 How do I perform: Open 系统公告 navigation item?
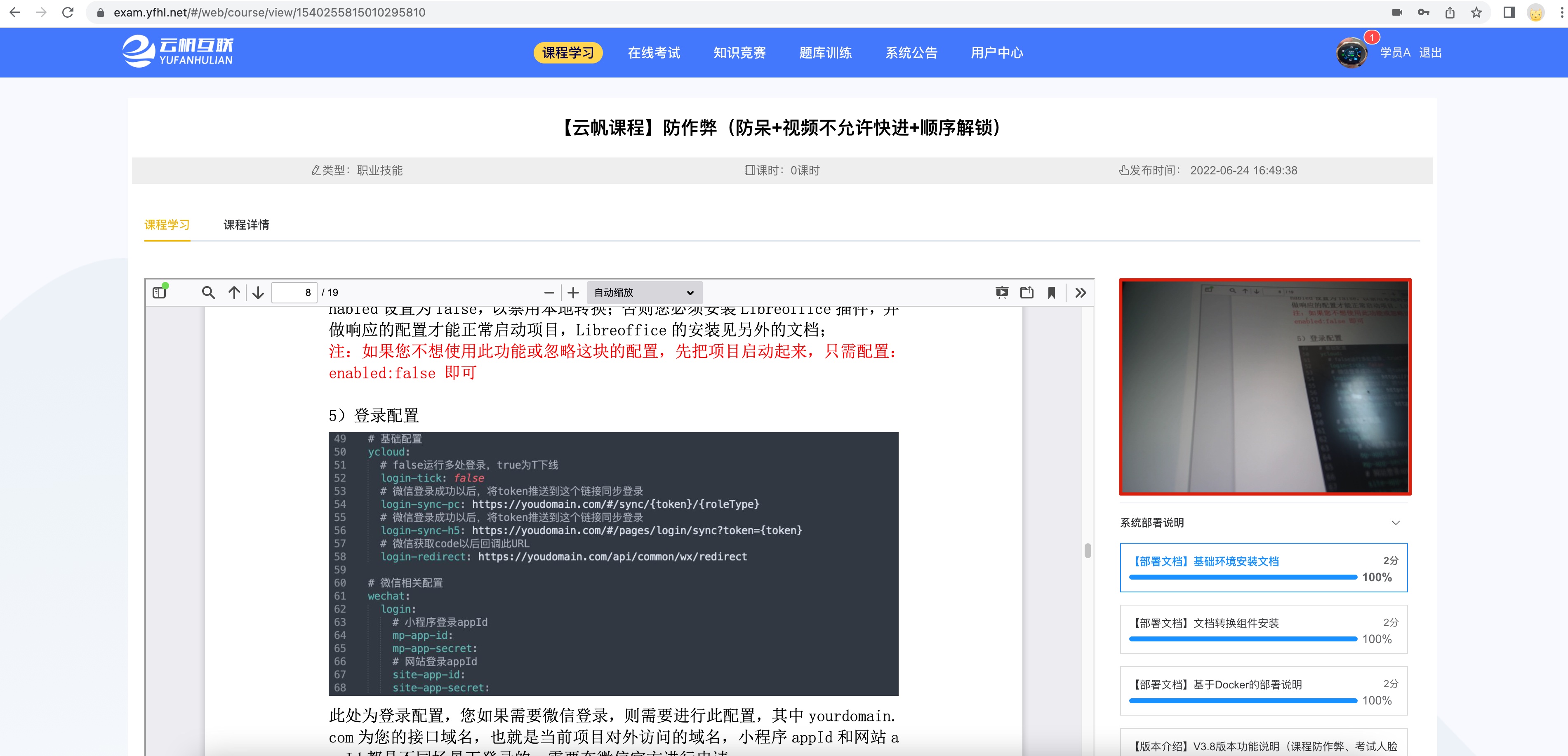tap(911, 52)
